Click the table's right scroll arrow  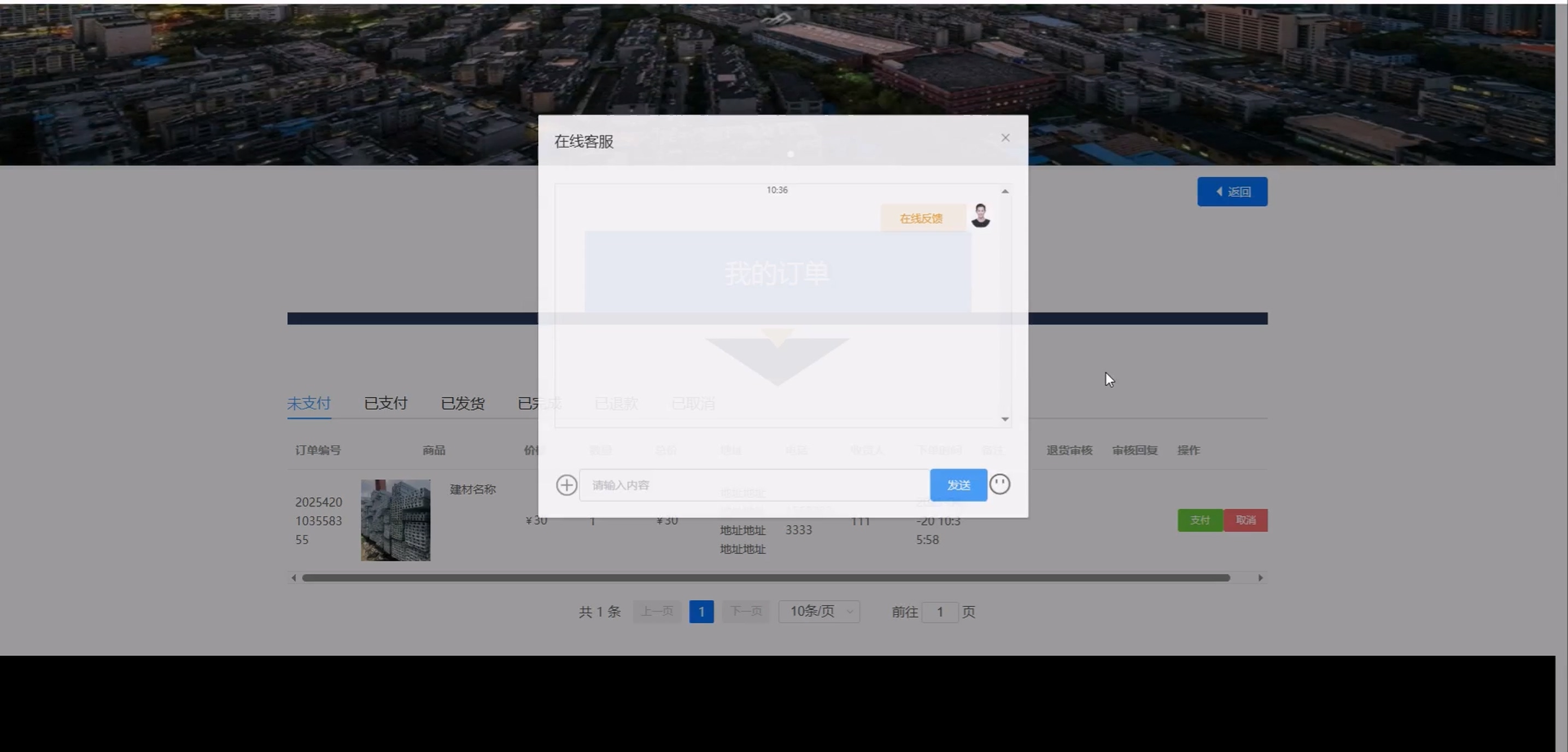point(1260,577)
